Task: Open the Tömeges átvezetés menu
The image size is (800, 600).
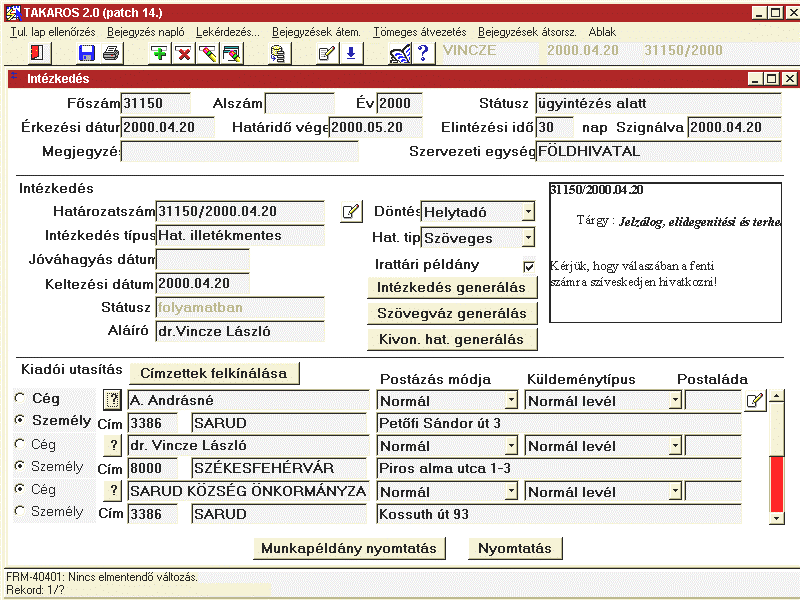Action: point(420,32)
